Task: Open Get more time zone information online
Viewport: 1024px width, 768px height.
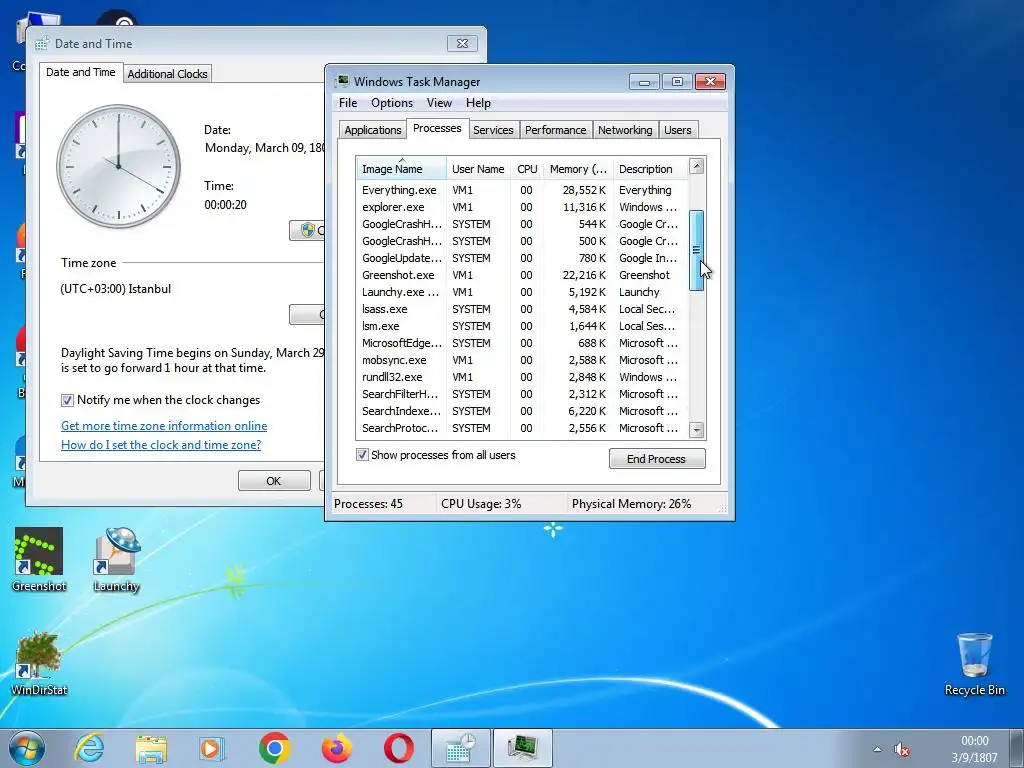Action: click(164, 426)
